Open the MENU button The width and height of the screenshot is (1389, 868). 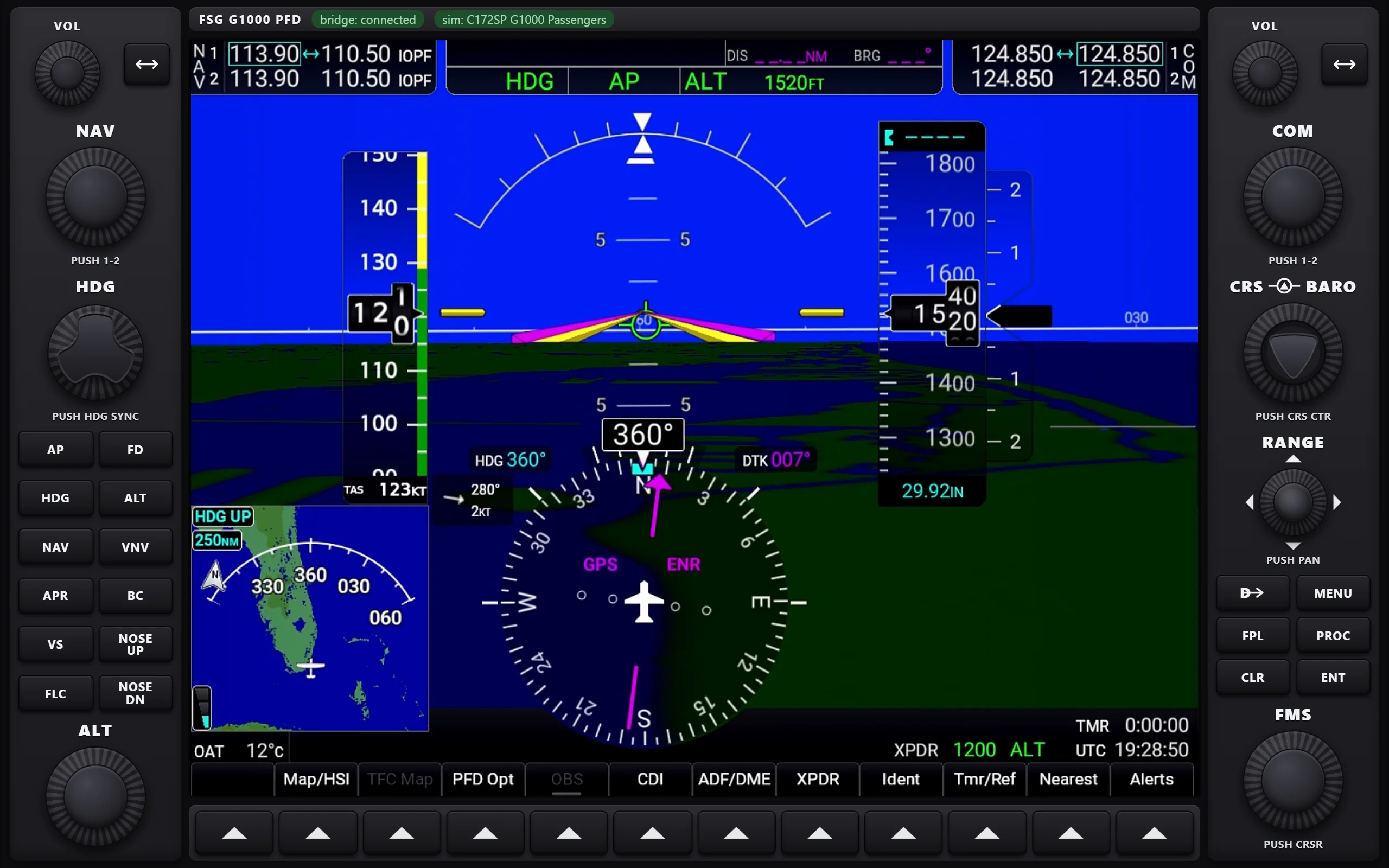click(1333, 593)
